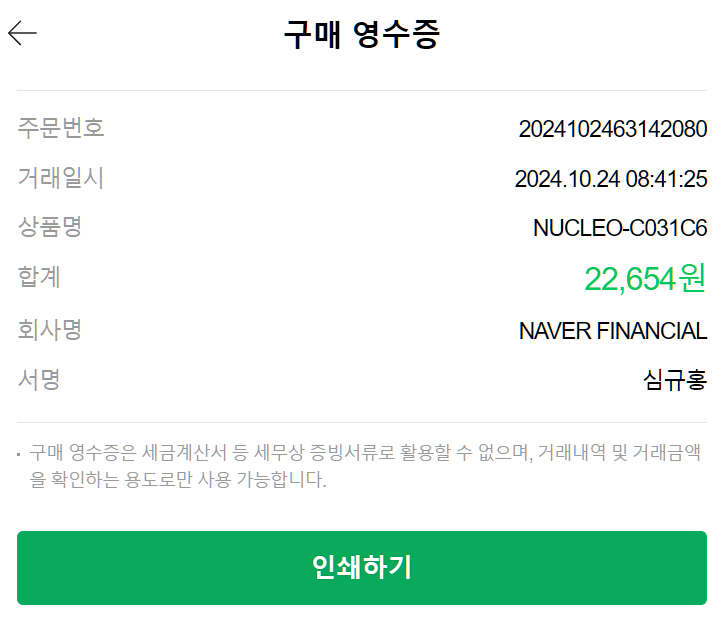Select the 서명 signature label
The width and height of the screenshot is (727, 617).
[40, 379]
